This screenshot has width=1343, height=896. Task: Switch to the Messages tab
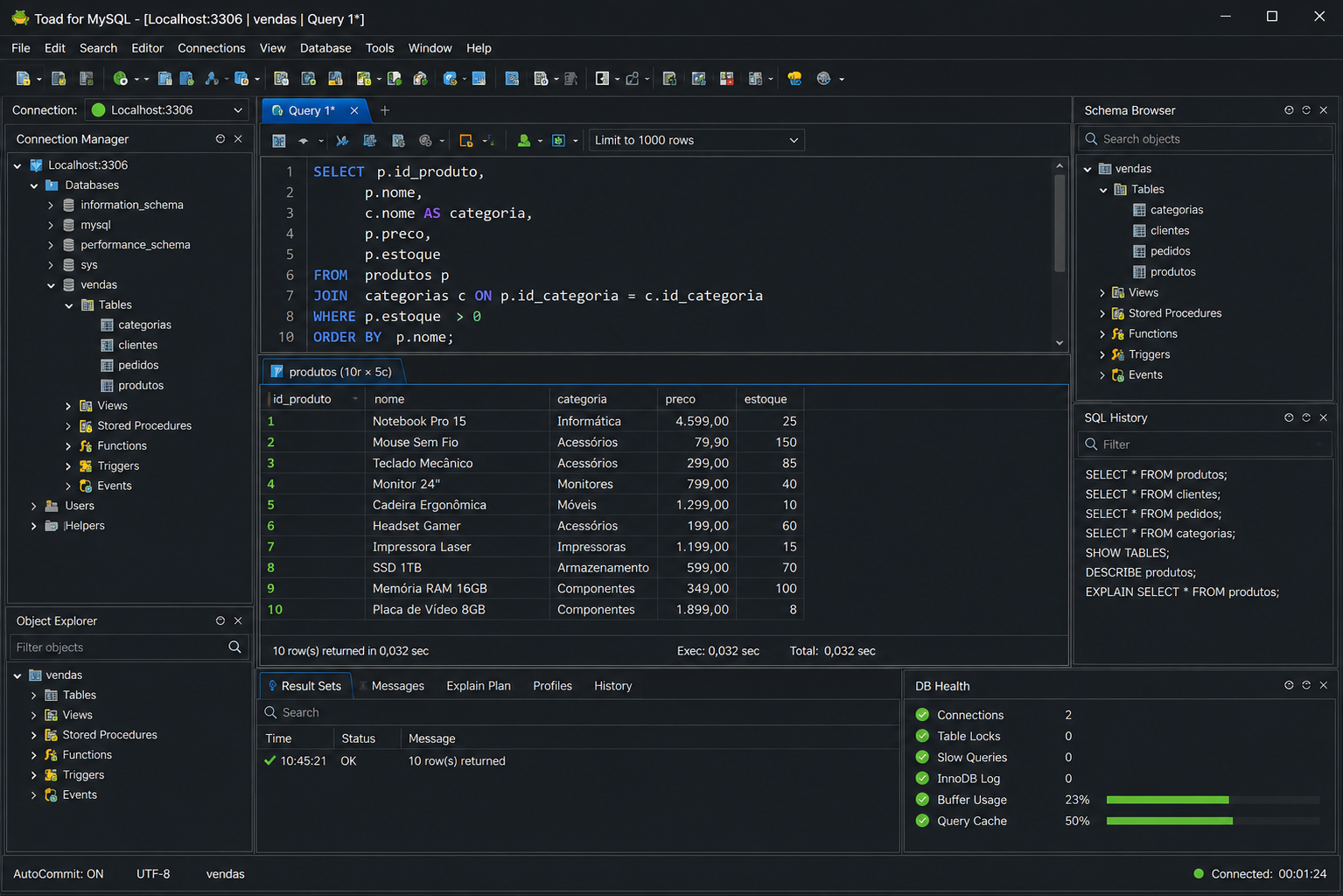click(x=398, y=686)
